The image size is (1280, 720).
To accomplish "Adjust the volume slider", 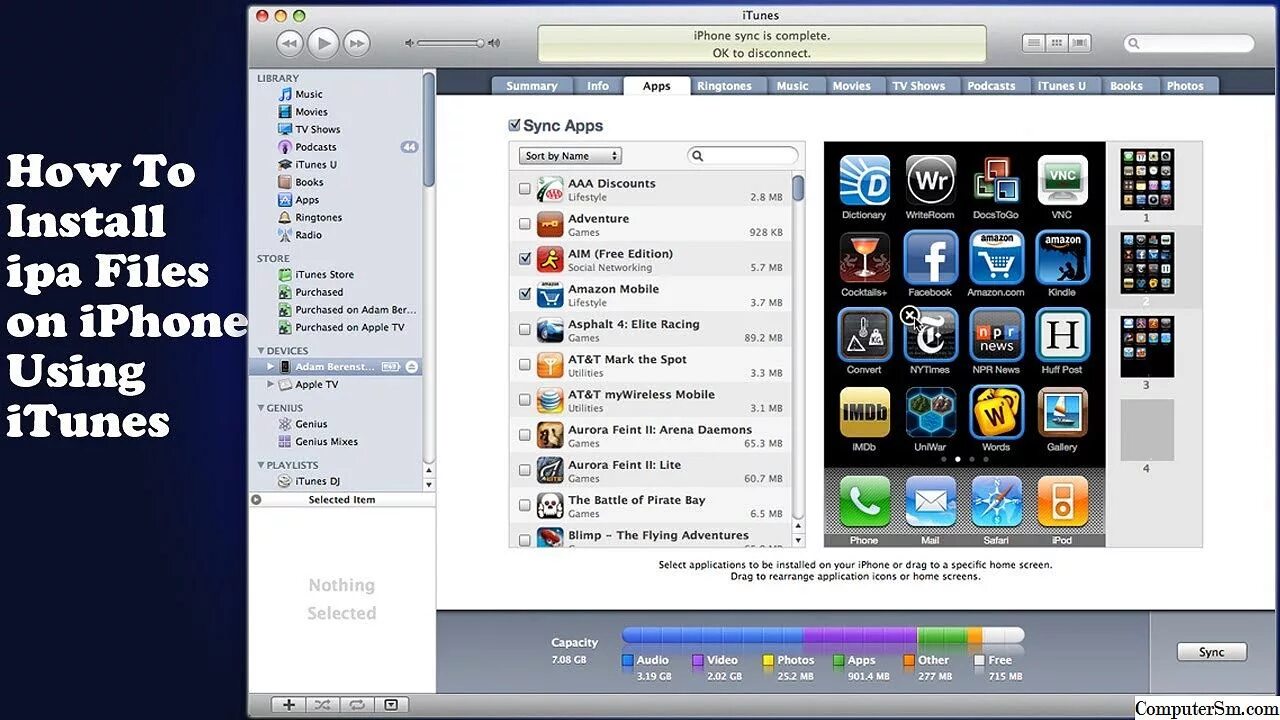I will point(451,43).
